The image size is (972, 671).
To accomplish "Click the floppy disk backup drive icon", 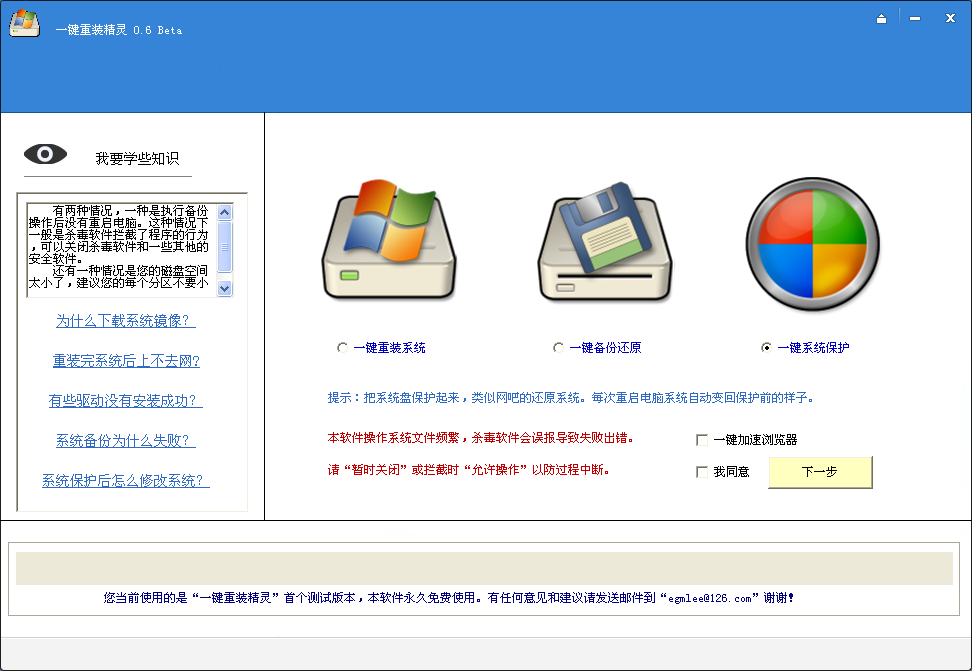I will click(604, 242).
